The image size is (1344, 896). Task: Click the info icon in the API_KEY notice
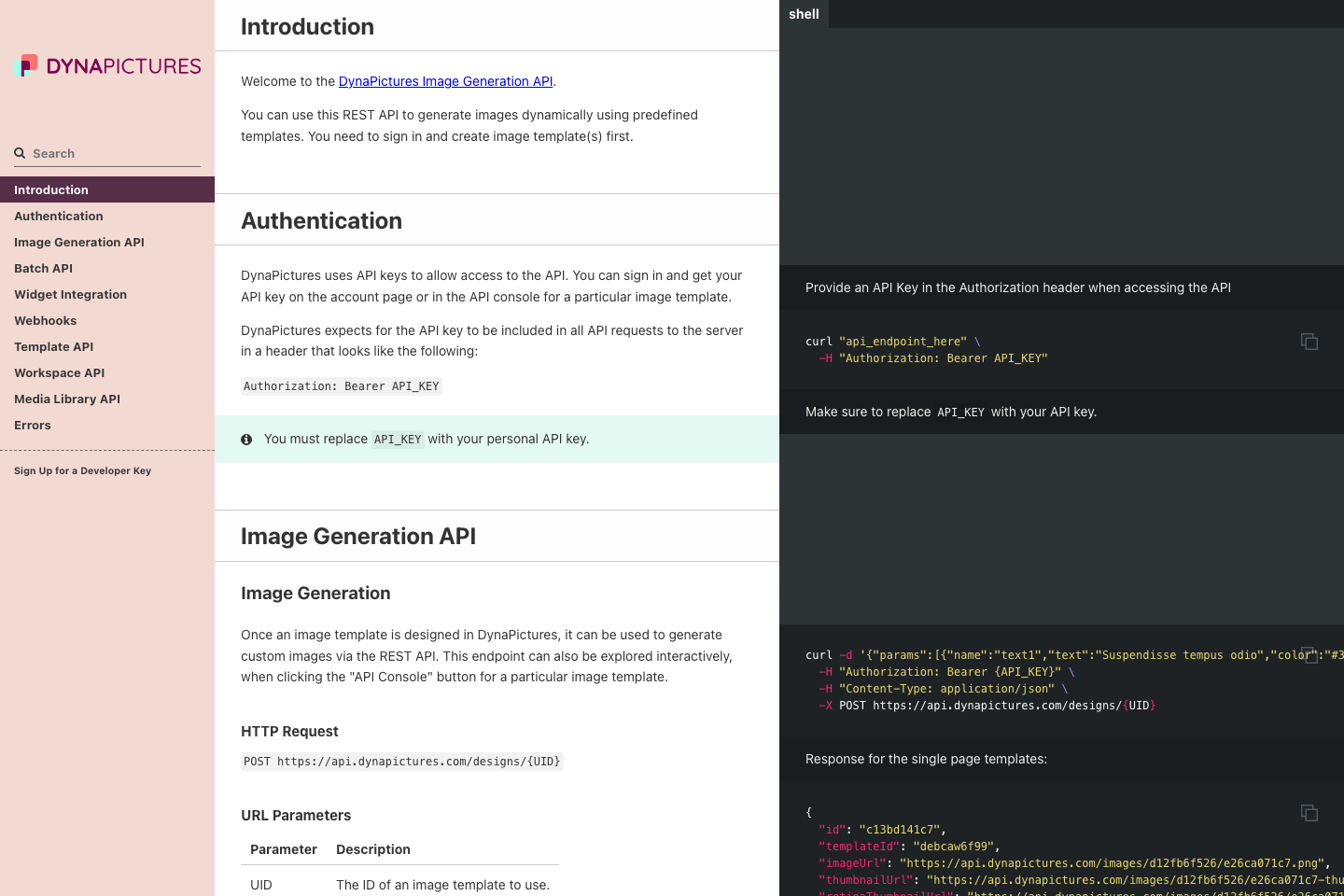pyautogui.click(x=246, y=439)
